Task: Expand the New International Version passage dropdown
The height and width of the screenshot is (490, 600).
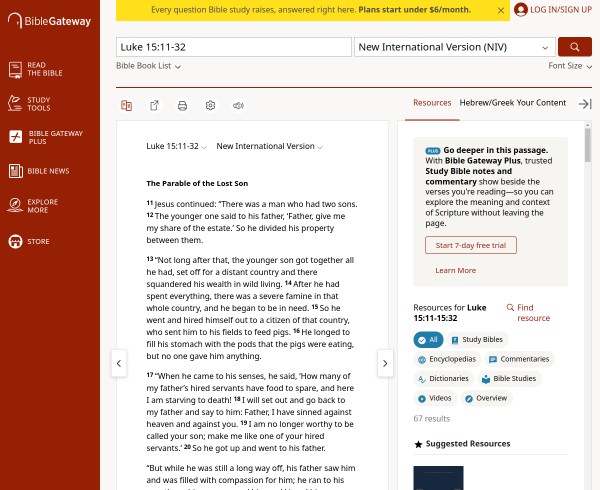Action: (x=269, y=146)
